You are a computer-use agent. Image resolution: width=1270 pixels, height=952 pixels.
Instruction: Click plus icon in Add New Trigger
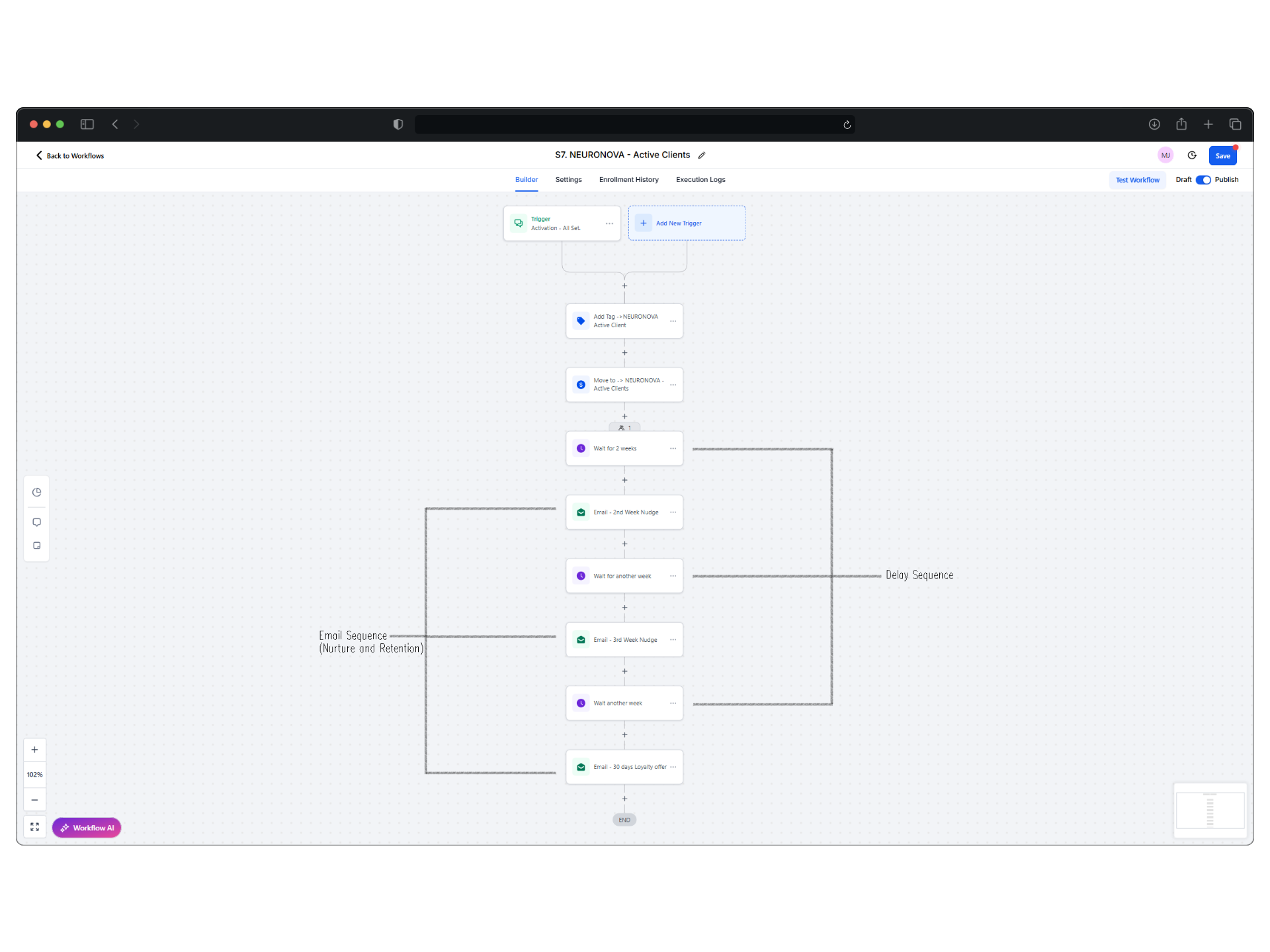643,223
